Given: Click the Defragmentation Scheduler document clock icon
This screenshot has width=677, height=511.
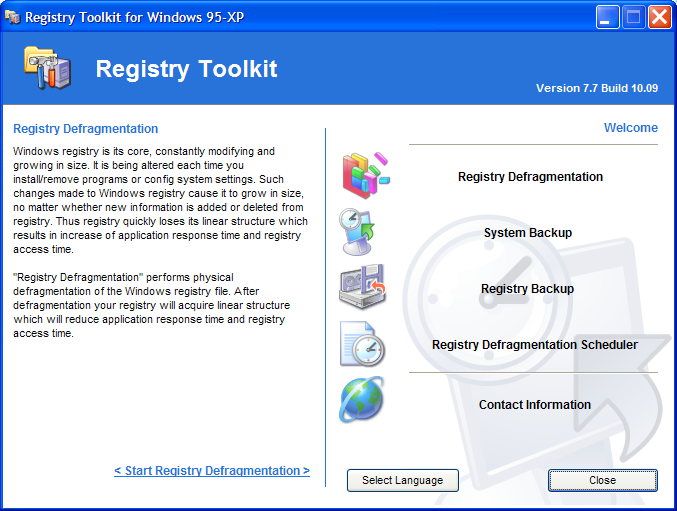Looking at the screenshot, I should [362, 344].
